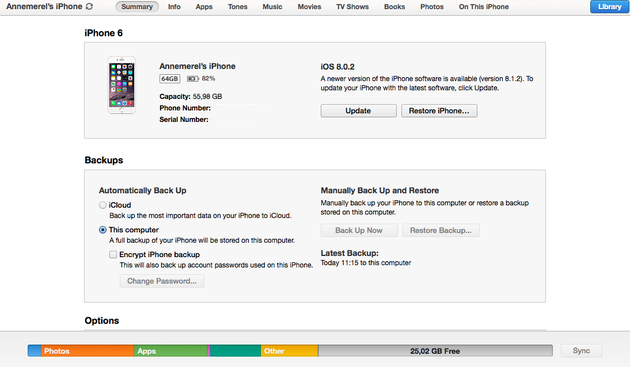Click the teal storage segment
This screenshot has width=630, height=367.
click(235, 351)
